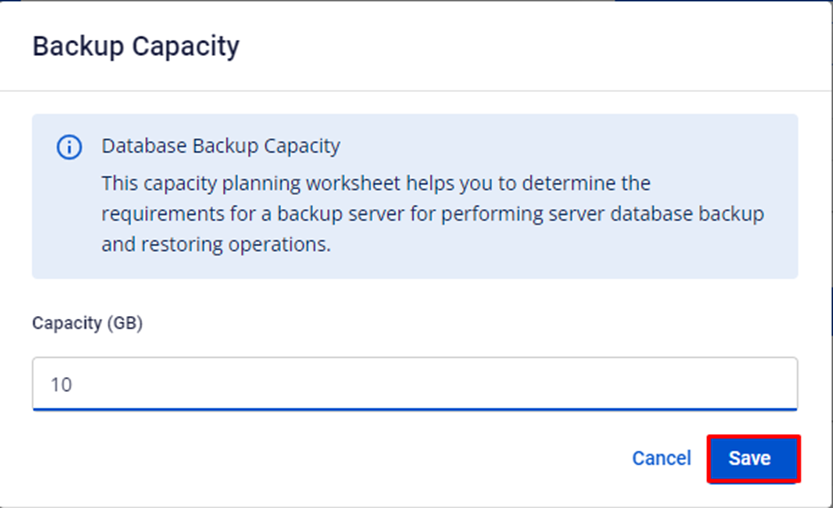833x508 pixels.
Task: Cancel the Backup Capacity dialog
Action: (x=661, y=459)
